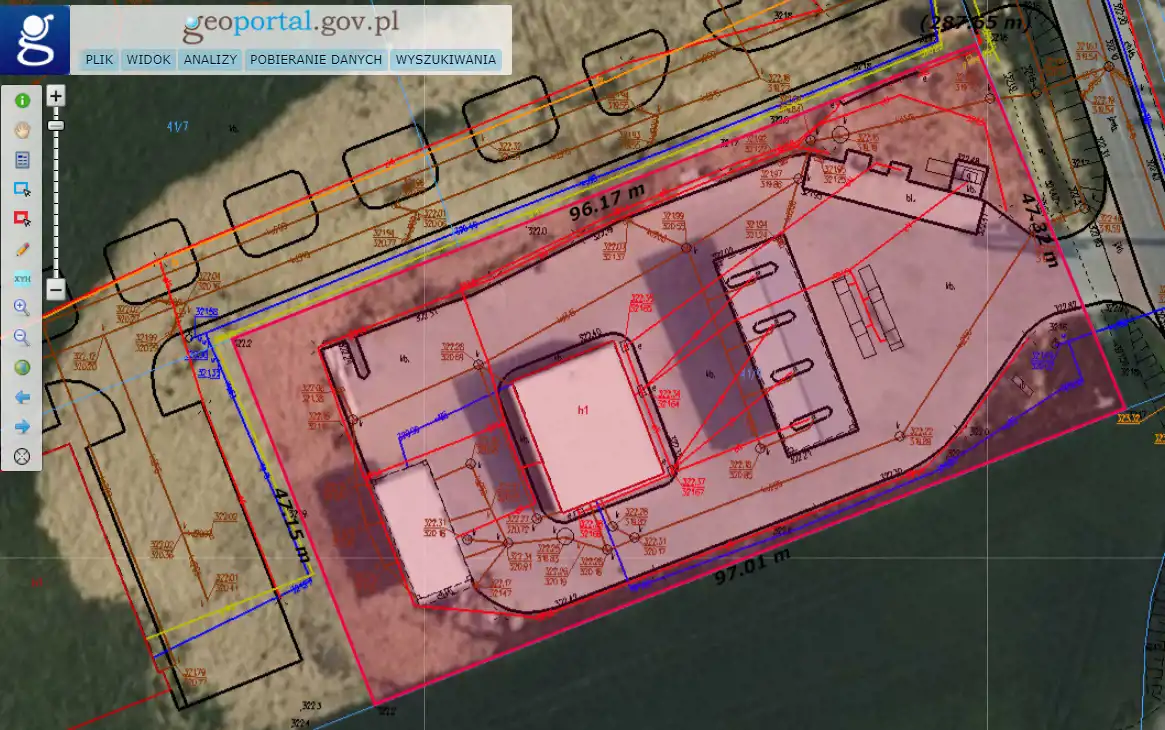The height and width of the screenshot is (730, 1165).
Task: Select the hand pan tool
Action: coord(22,130)
